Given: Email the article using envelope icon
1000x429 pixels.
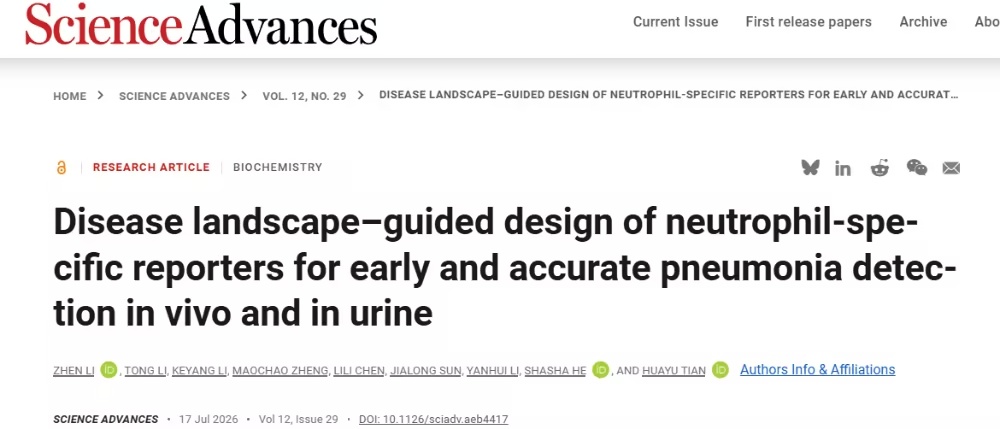Looking at the screenshot, I should (951, 168).
